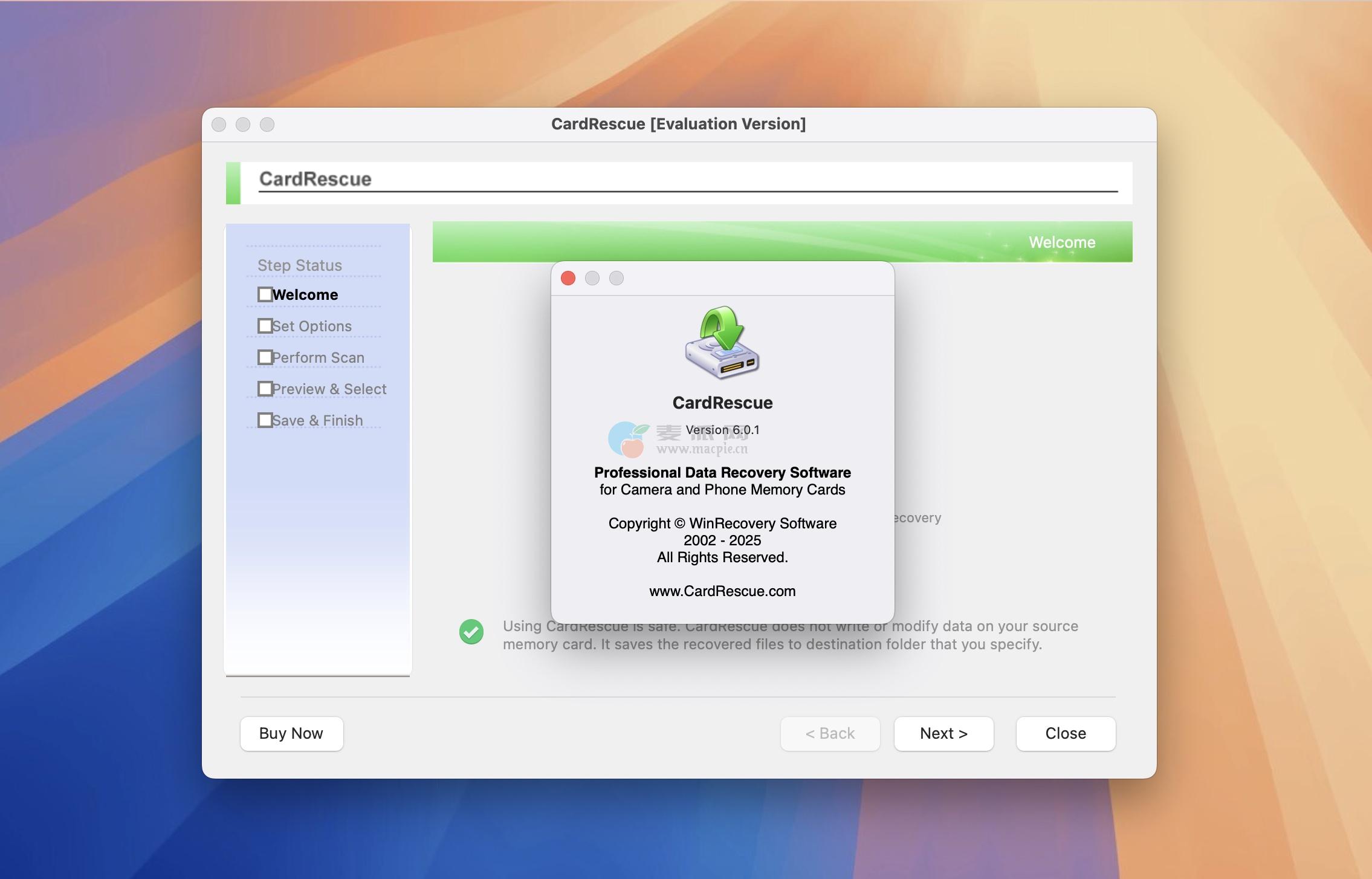
Task: Select the Welcome step label
Action: pyautogui.click(x=305, y=294)
